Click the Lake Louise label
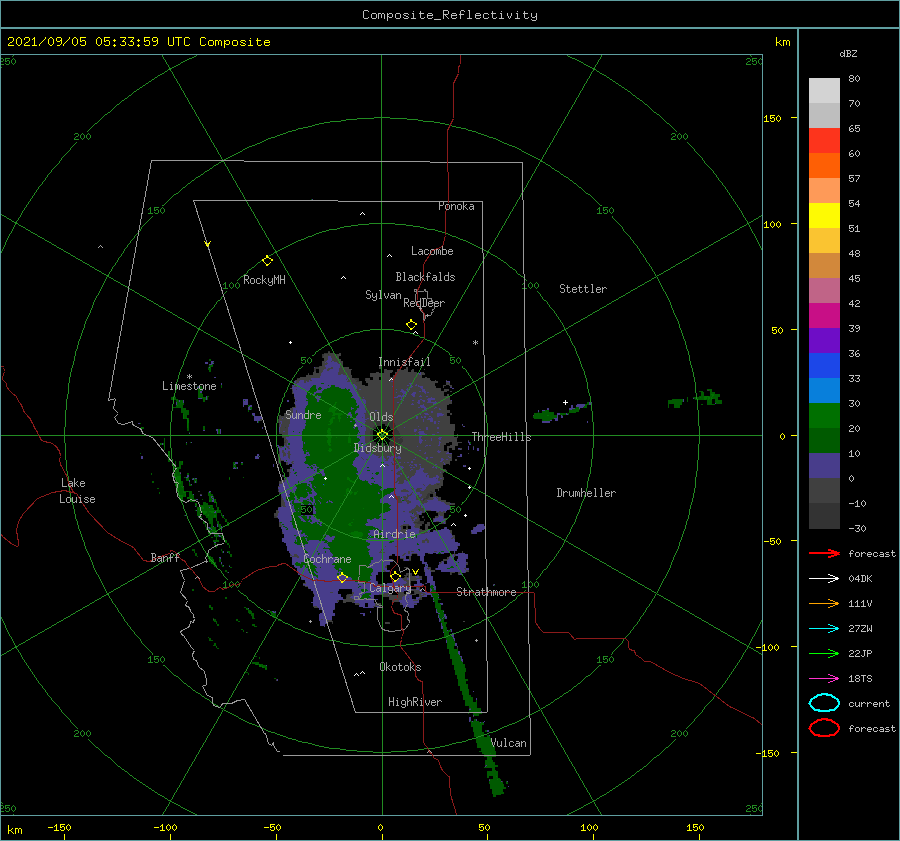Screen dimensions: 900x841 [x=77, y=491]
